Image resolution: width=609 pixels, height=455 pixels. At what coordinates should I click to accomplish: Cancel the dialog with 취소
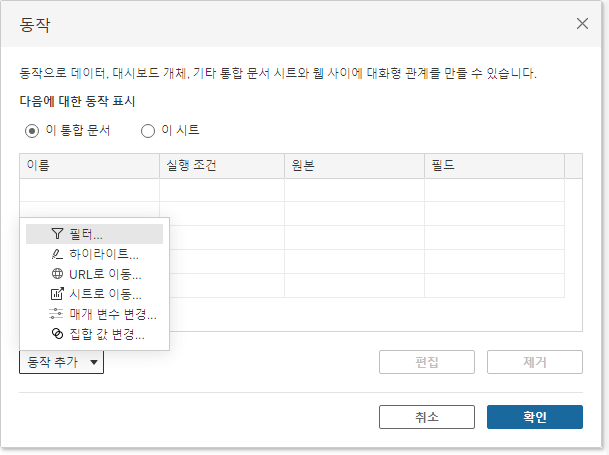point(427,417)
